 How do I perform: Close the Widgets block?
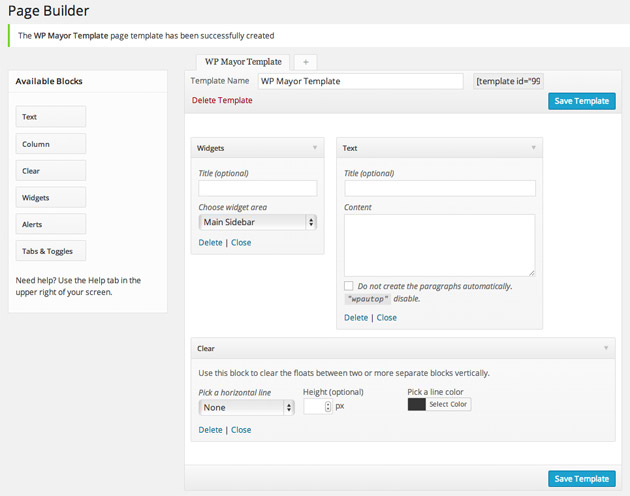pyautogui.click(x=241, y=242)
